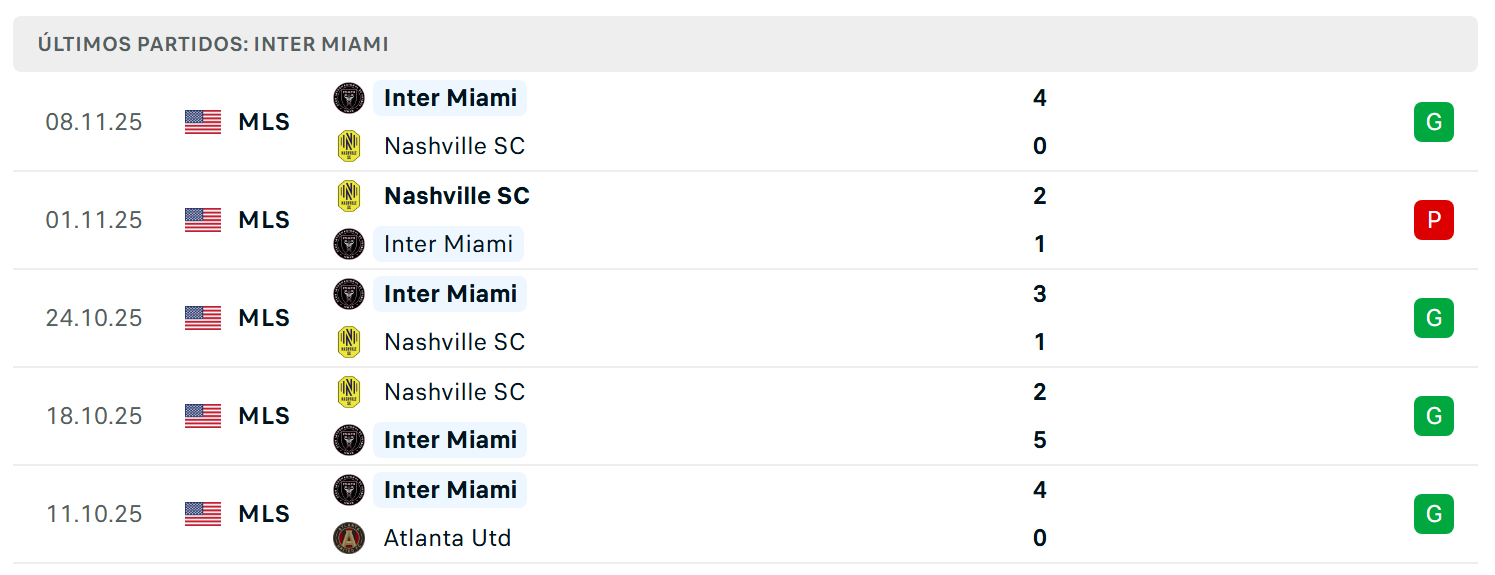Click highlighted Inter Miami in the 18.10.25 match

click(450, 440)
